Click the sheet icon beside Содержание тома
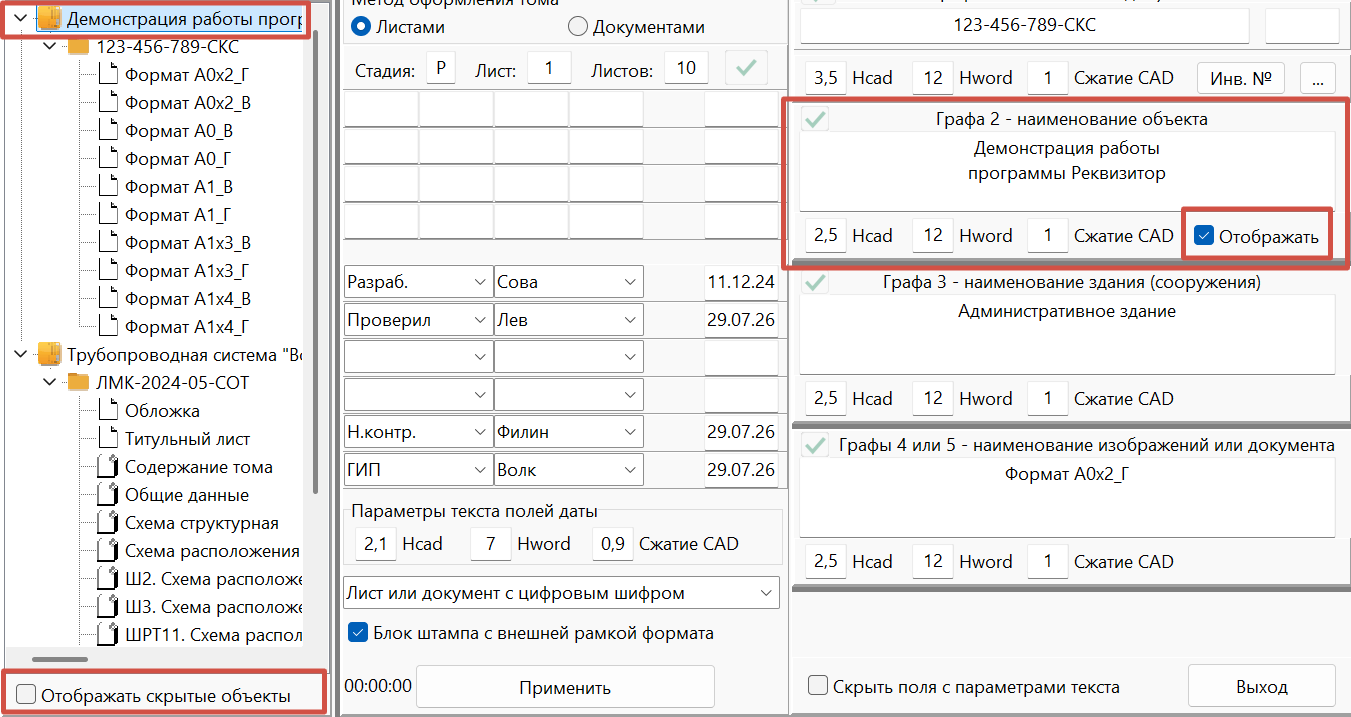Image resolution: width=1351 pixels, height=717 pixels. 109,467
